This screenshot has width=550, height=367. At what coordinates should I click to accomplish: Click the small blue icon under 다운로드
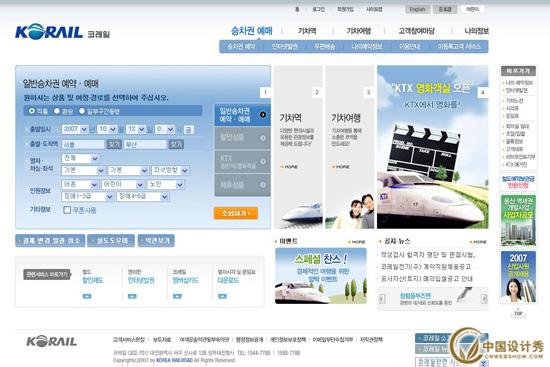click(x=222, y=296)
